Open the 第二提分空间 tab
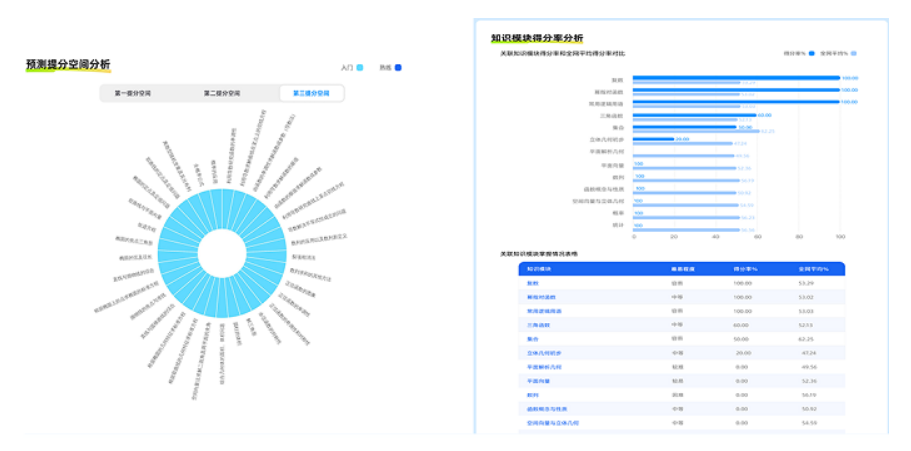The width and height of the screenshot is (911, 451). [x=221, y=93]
